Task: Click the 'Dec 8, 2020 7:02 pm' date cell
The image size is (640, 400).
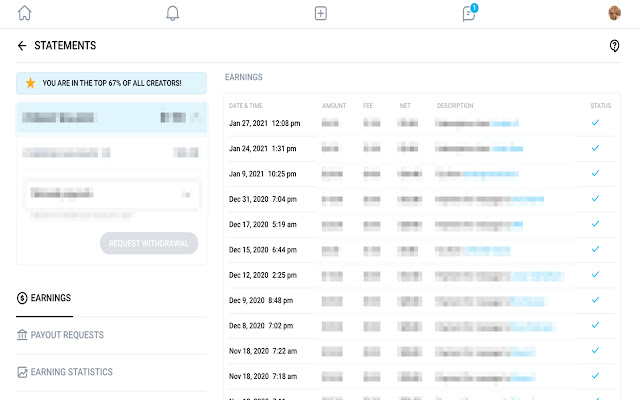Action: (261, 326)
